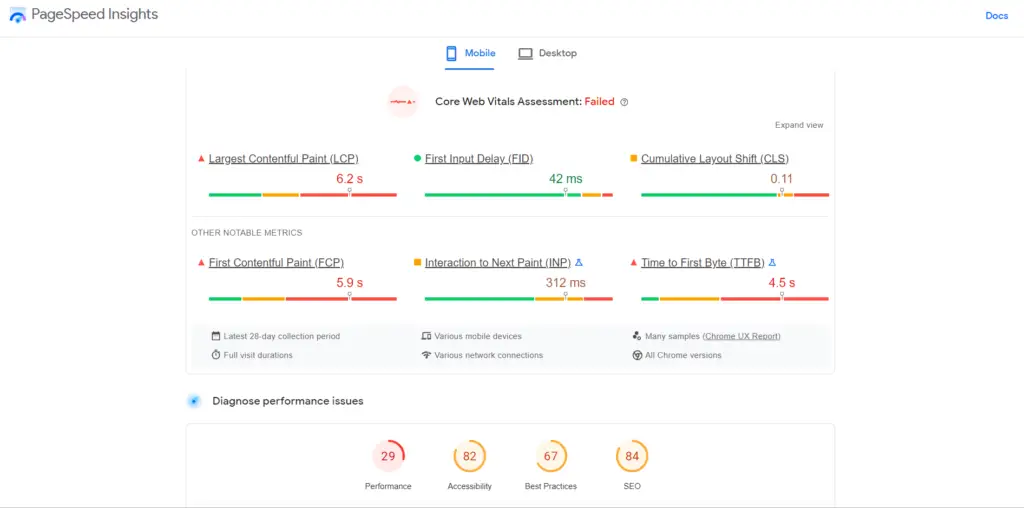Screen dimensions: 1024x508
Task: Click the samples dots icon
Action: click(x=637, y=336)
